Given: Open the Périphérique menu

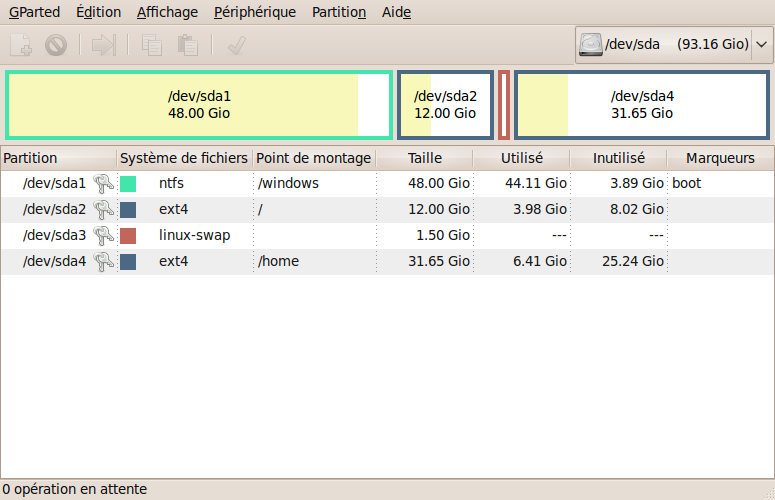Looking at the screenshot, I should click(x=255, y=12).
